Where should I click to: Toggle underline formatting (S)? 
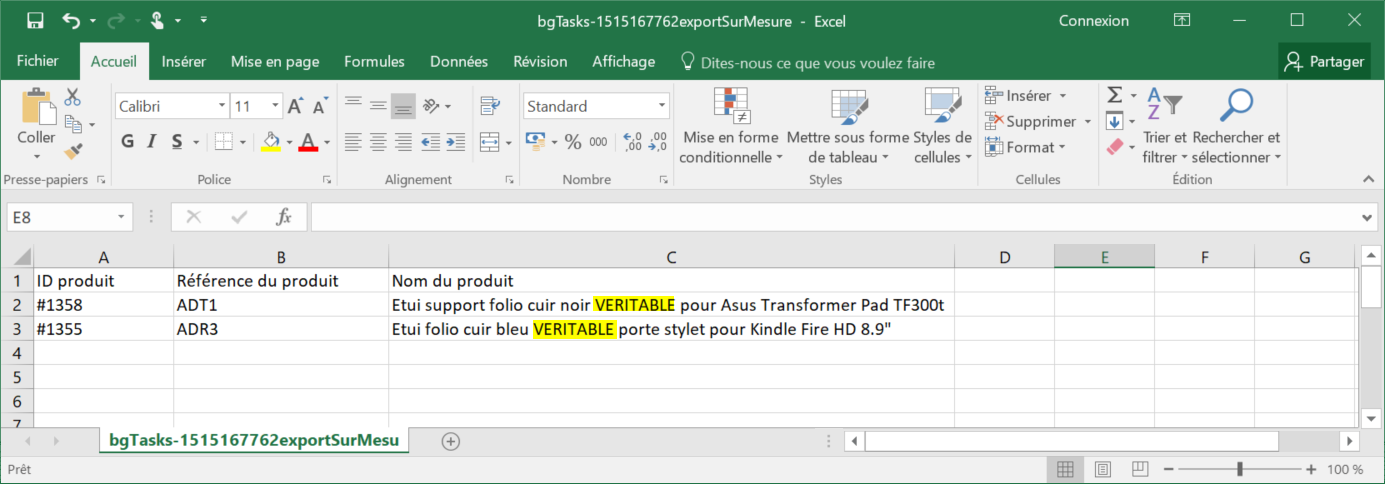[x=178, y=141]
